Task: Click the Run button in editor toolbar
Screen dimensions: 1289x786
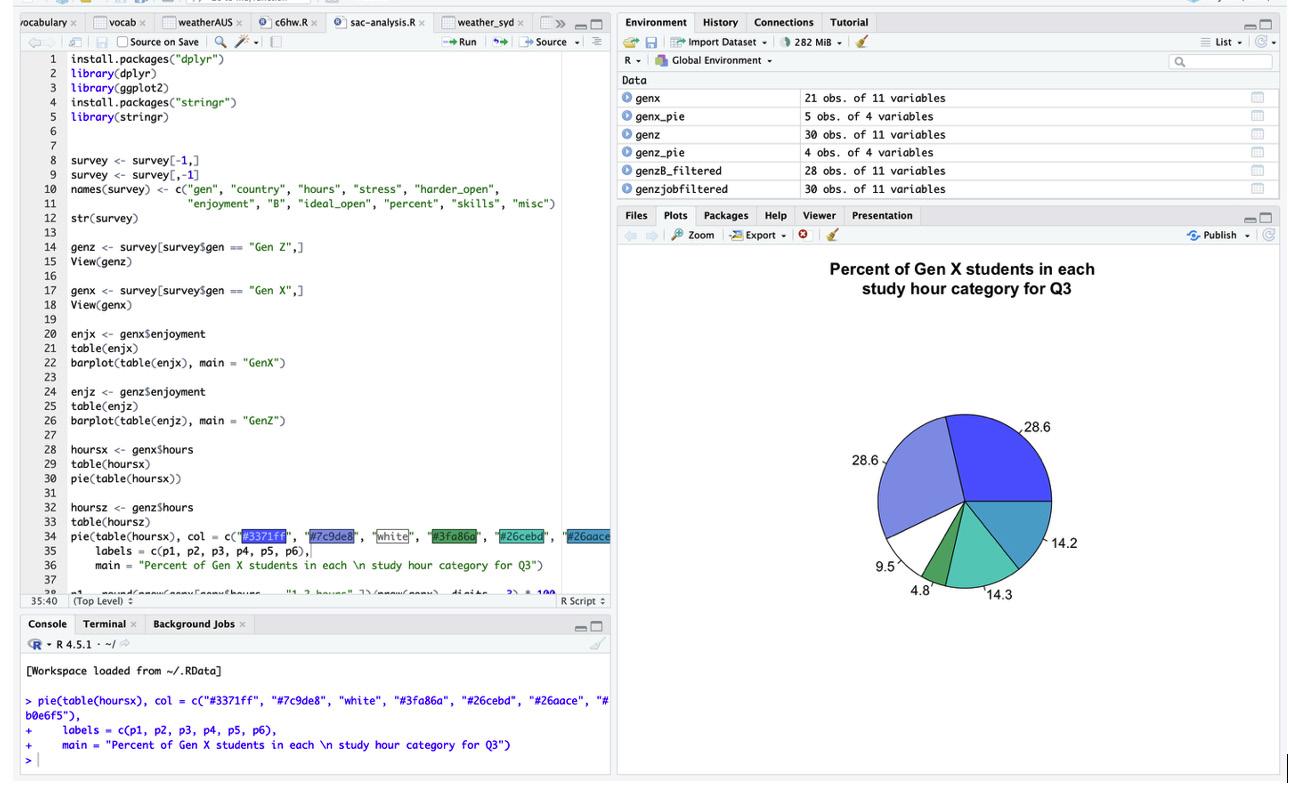Action: pyautogui.click(x=461, y=42)
